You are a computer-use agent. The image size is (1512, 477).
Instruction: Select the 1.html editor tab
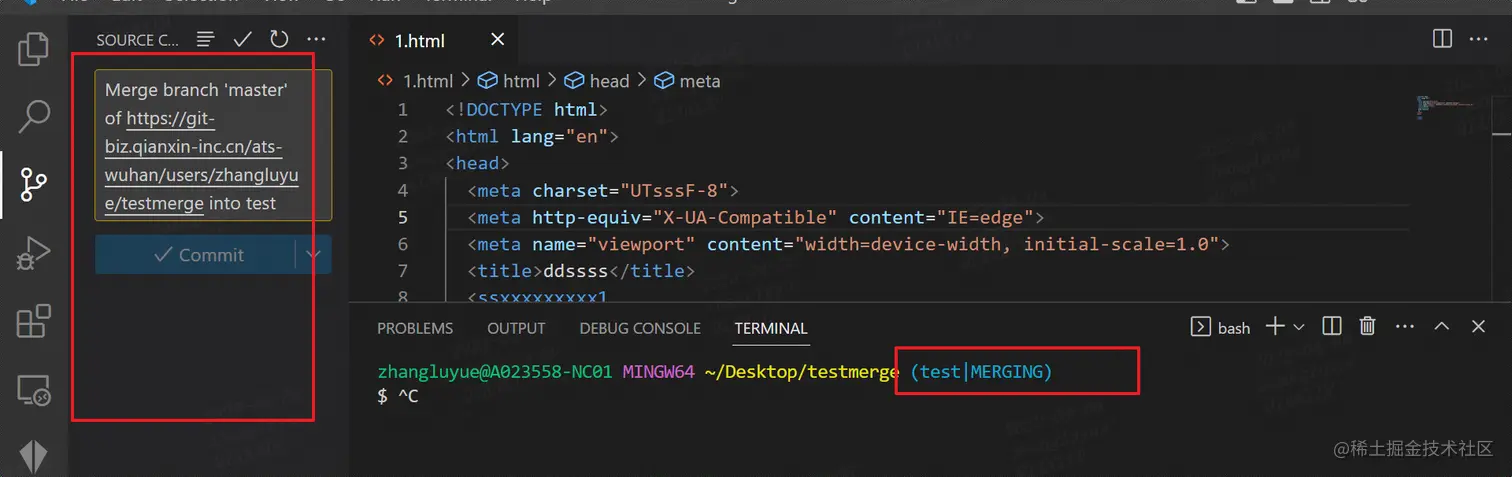(x=418, y=41)
